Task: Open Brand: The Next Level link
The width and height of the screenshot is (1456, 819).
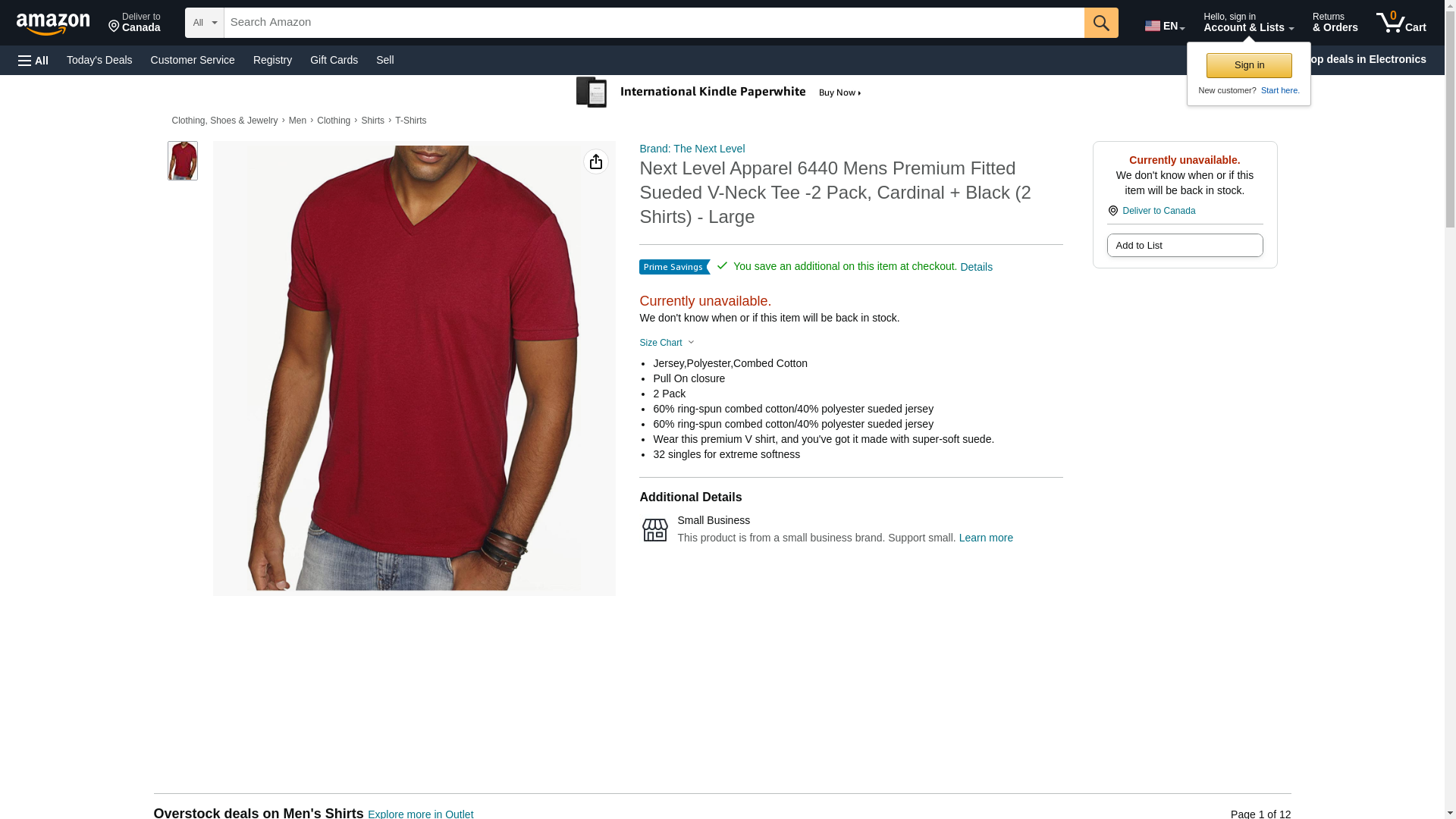Action: [x=692, y=149]
